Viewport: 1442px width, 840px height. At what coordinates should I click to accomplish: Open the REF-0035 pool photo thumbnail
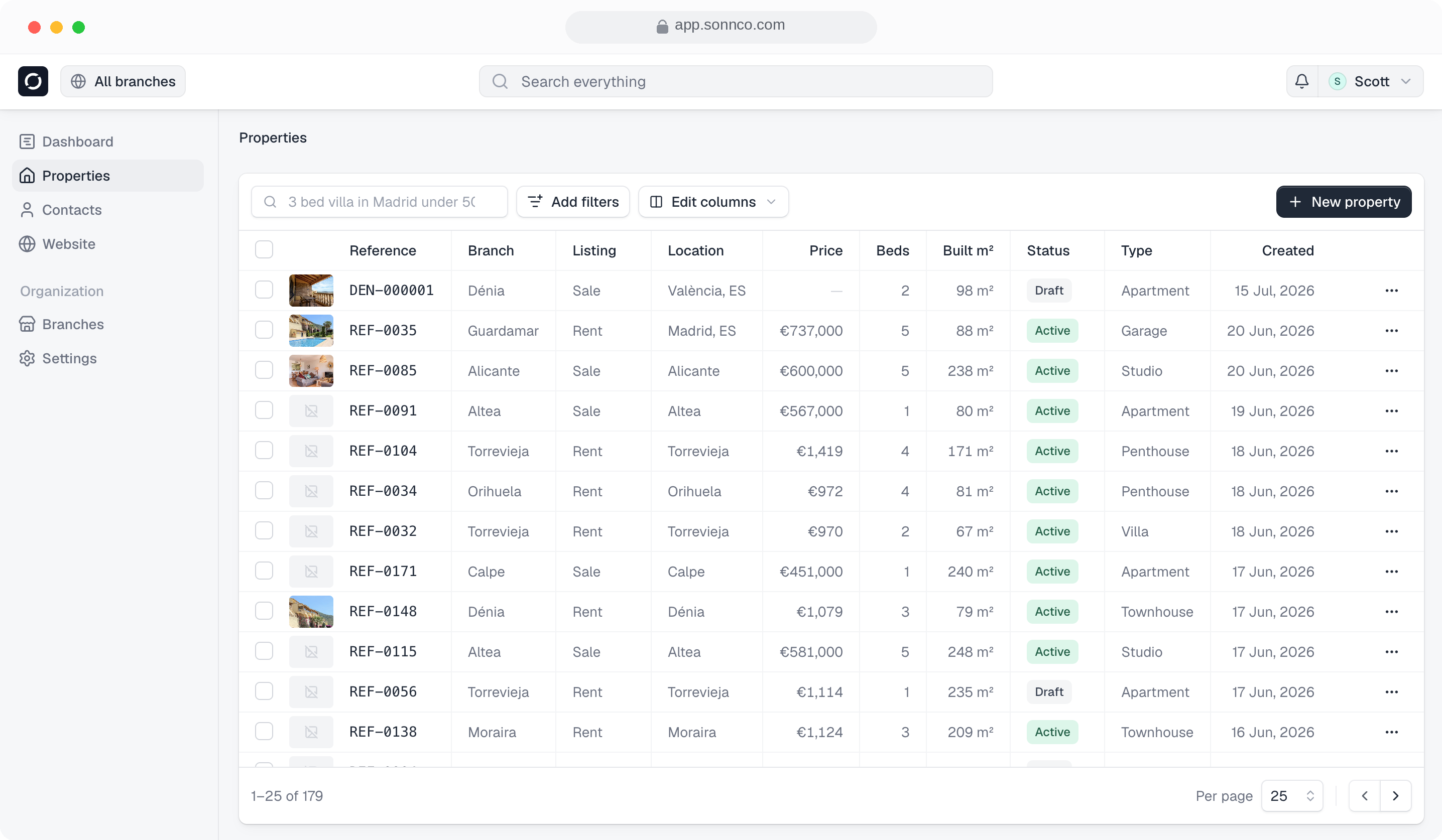coord(311,331)
